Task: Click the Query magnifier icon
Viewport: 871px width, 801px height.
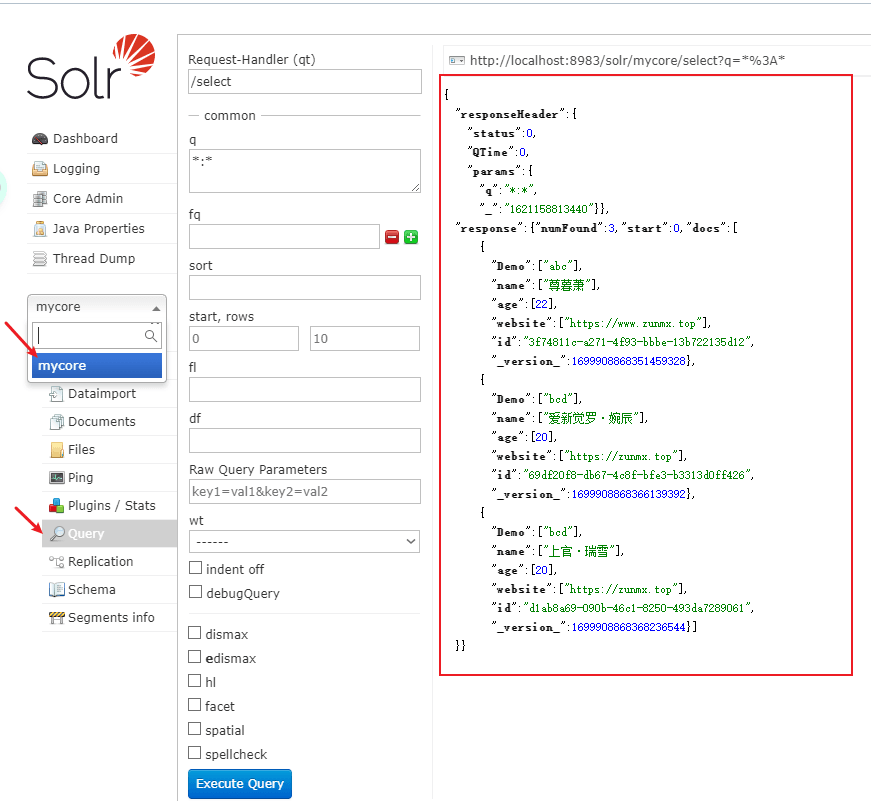Action: (57, 534)
